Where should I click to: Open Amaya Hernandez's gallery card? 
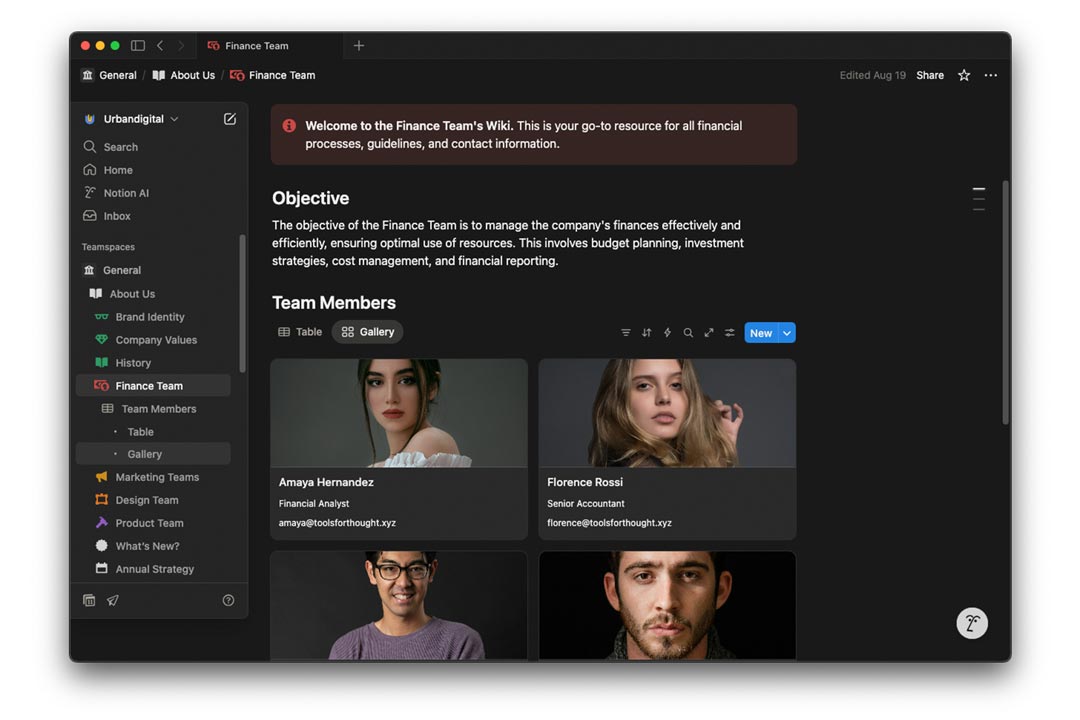coord(398,449)
